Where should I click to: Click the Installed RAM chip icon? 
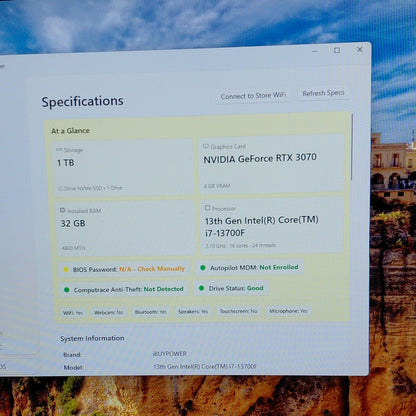(62, 210)
